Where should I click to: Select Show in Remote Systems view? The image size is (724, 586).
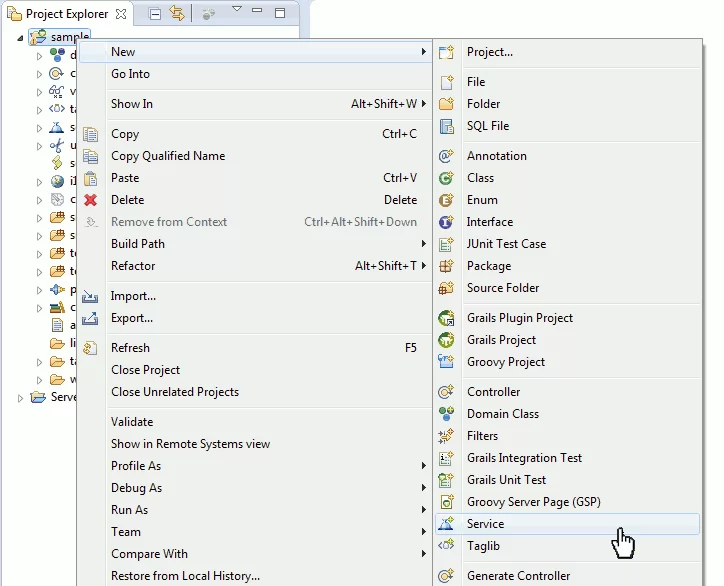(255, 444)
